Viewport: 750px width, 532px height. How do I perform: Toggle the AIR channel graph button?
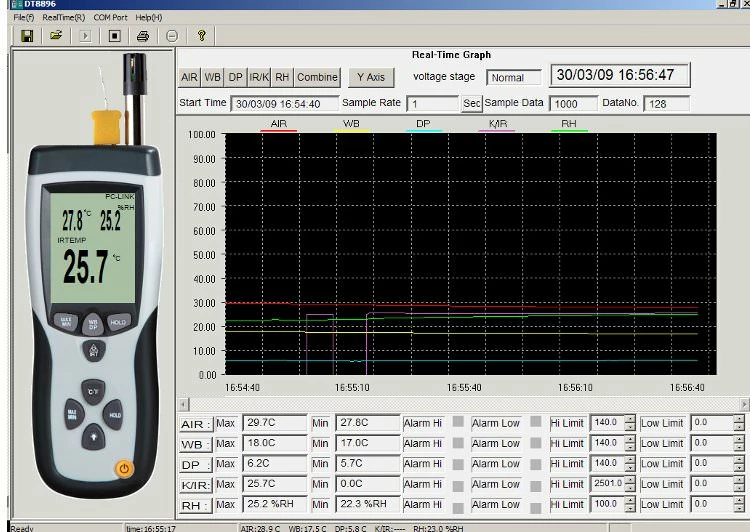[189, 77]
